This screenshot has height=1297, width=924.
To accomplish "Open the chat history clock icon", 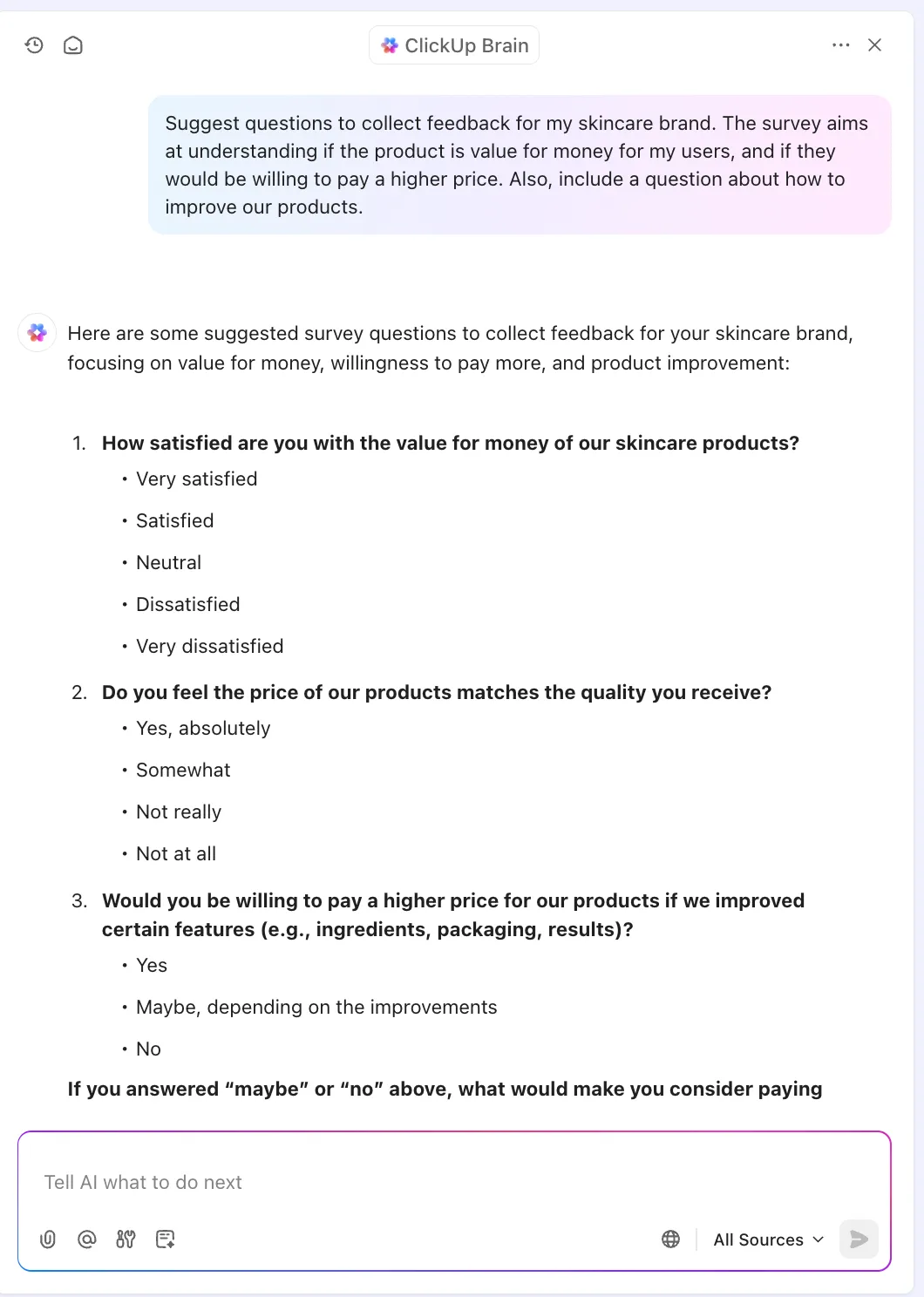I will 34,45.
